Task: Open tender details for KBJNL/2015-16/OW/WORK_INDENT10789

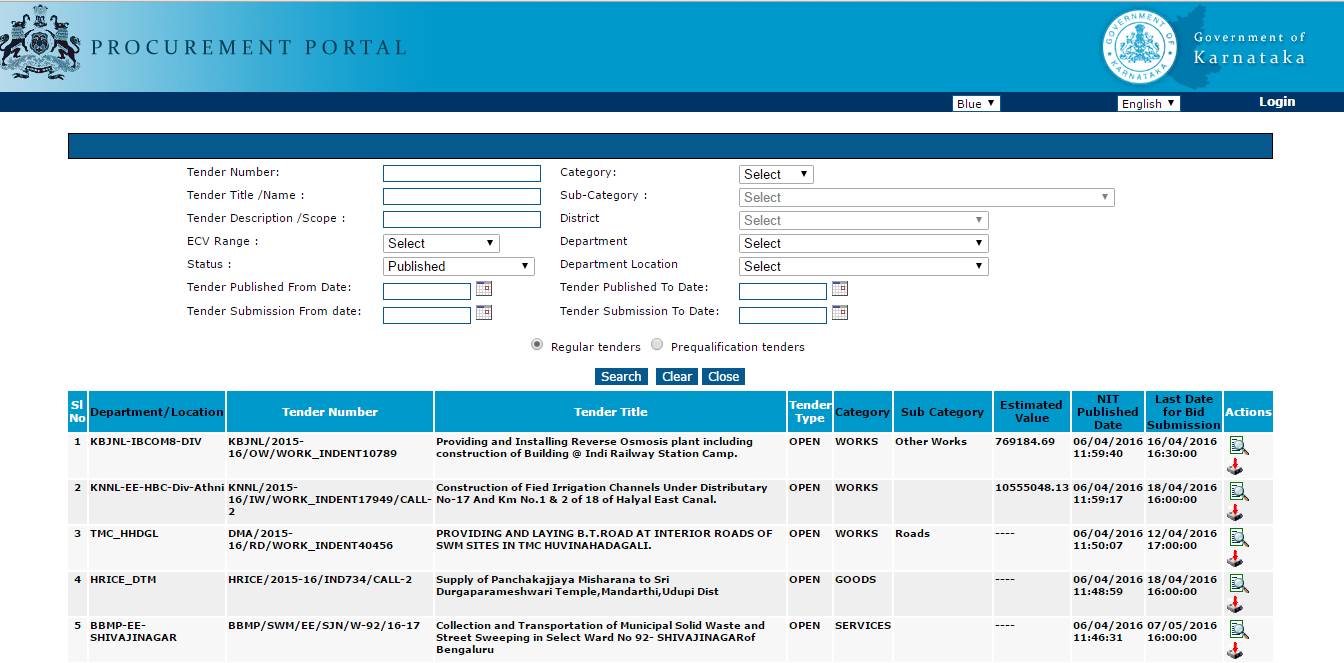Action: 1239,444
